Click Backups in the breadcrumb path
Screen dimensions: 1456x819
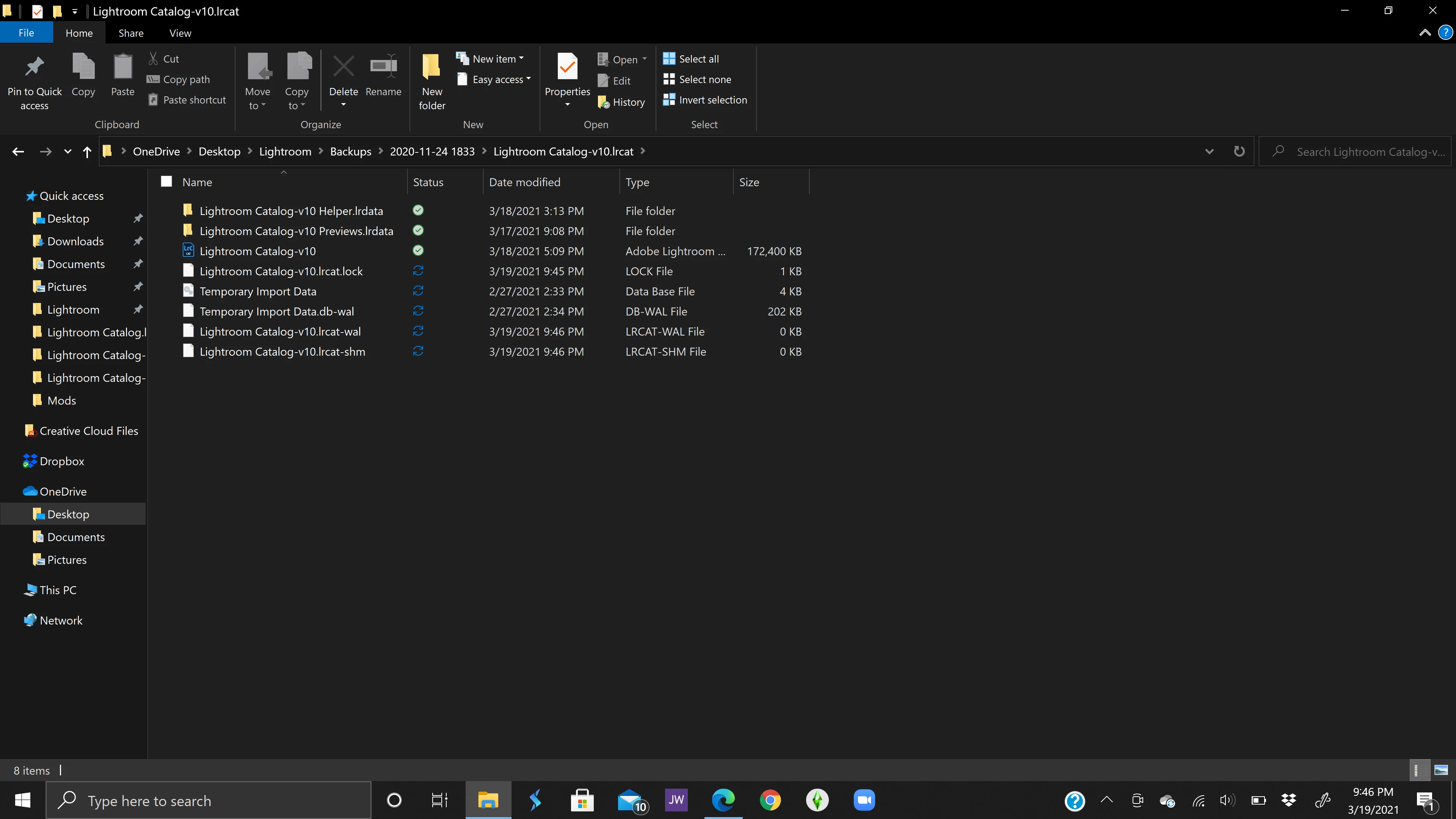coord(350,152)
